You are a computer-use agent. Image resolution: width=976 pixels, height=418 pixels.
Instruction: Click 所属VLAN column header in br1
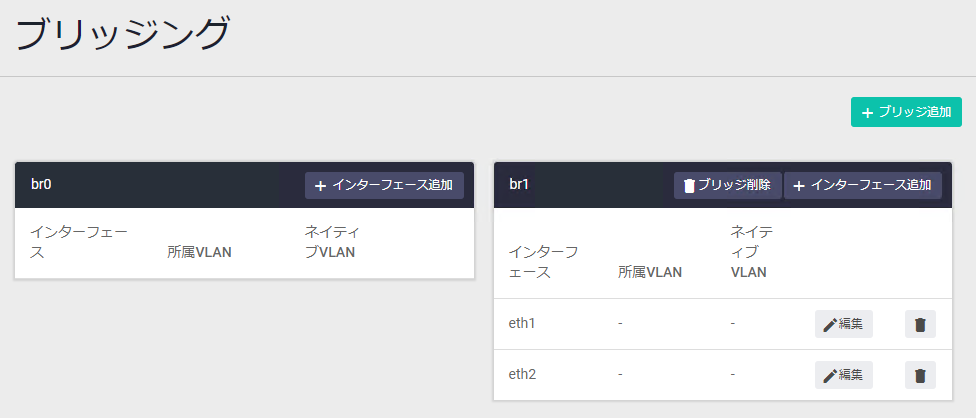(650, 272)
